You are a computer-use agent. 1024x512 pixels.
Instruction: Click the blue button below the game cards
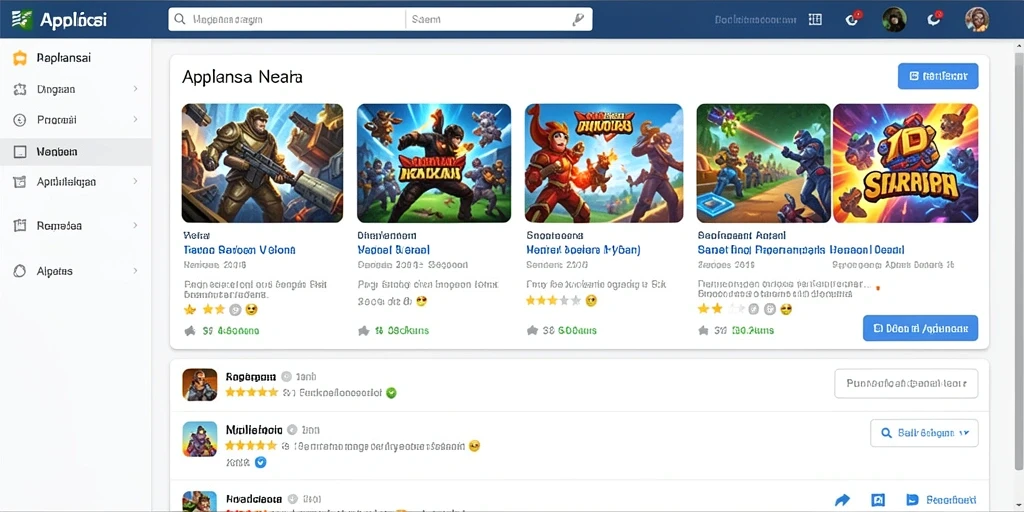pos(920,328)
